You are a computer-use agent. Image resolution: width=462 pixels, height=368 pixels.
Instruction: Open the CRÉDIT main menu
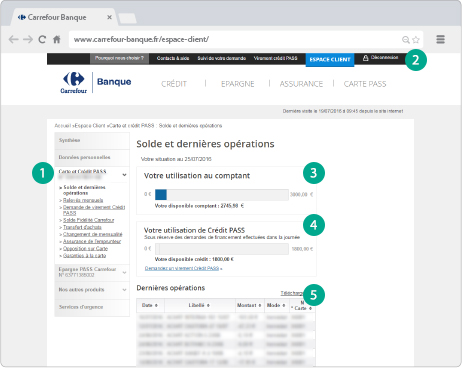pos(174,84)
